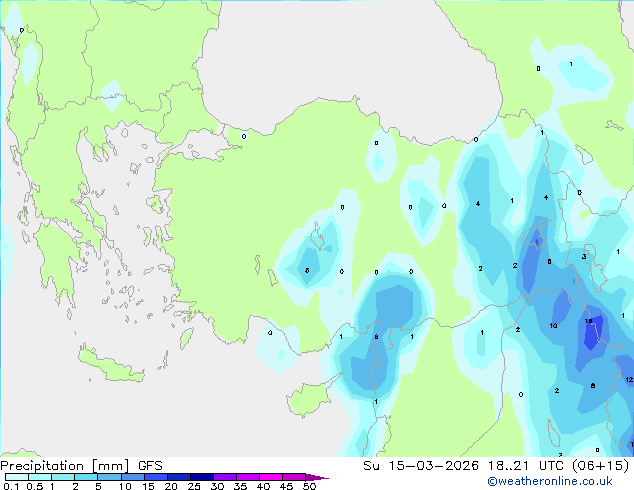This screenshot has height=490, width=634.
Task: Click the '0.1' legend scale label
Action: click(11, 486)
